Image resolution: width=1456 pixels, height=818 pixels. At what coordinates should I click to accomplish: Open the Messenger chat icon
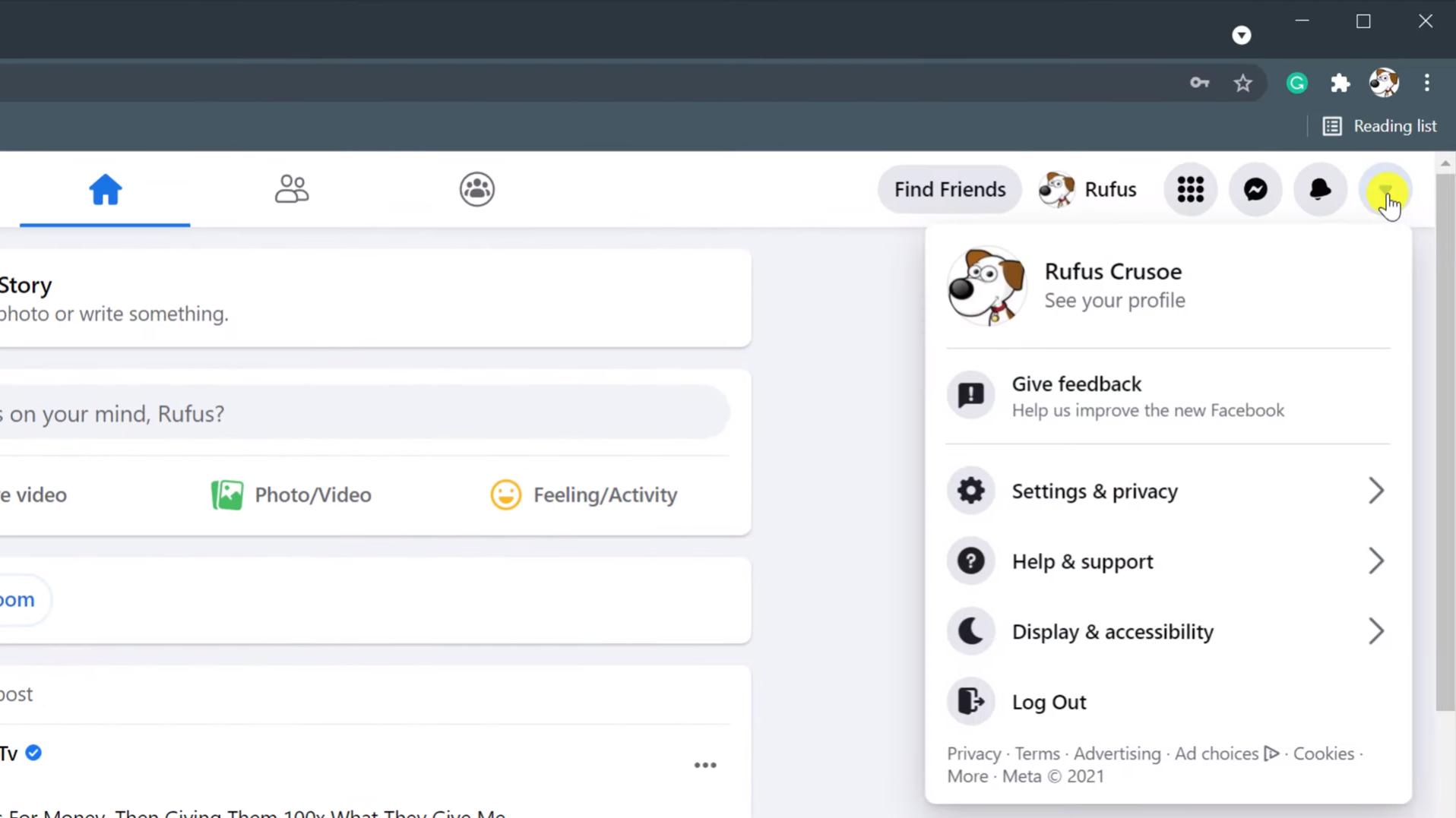(1255, 189)
